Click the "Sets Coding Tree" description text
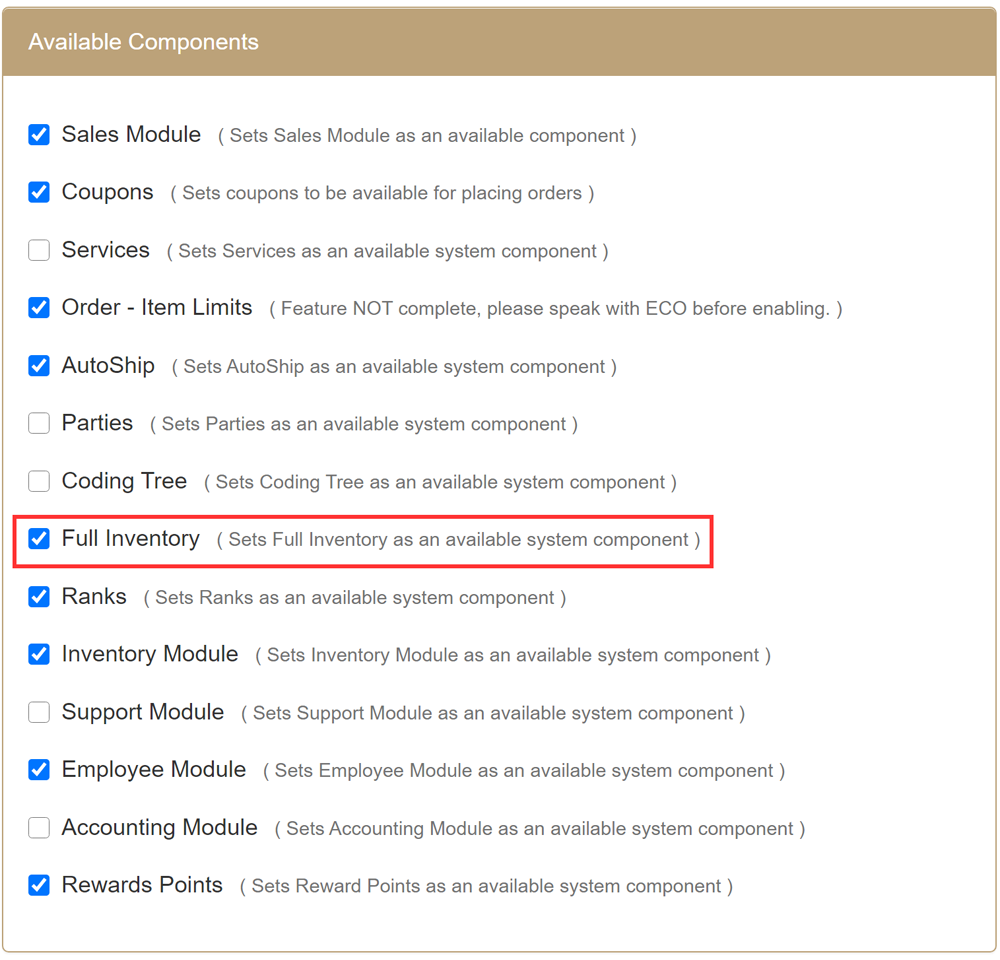 pyautogui.click(x=440, y=483)
